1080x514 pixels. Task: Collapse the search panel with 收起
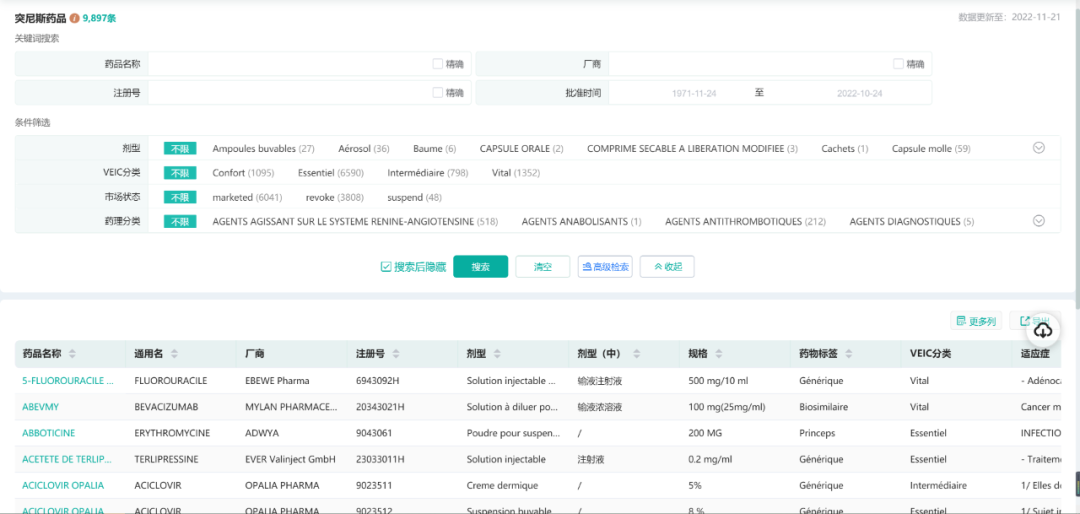[667, 267]
